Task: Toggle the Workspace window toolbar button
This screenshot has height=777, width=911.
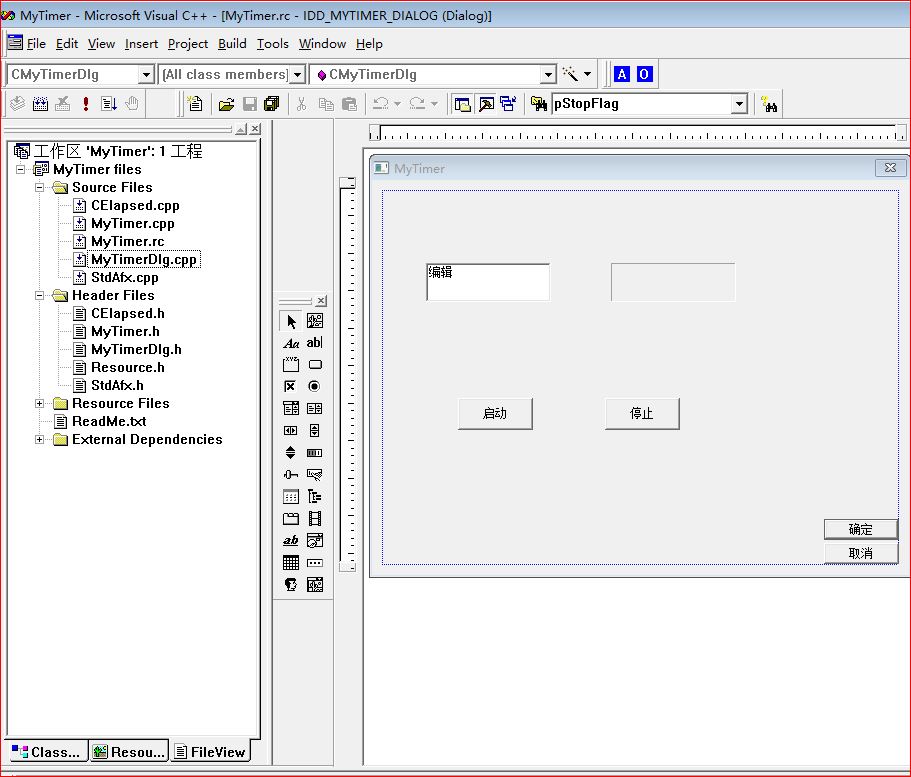Action: (x=462, y=104)
